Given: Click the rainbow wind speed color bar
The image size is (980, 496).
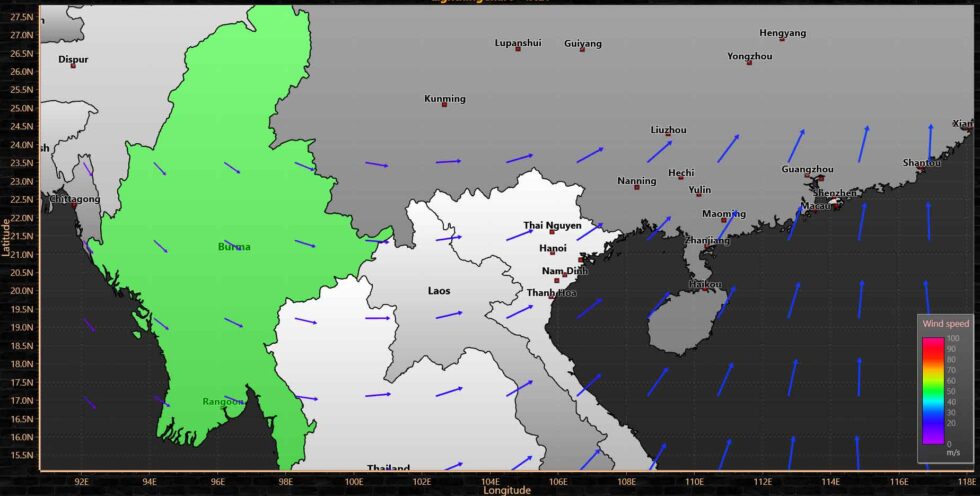Looking at the screenshot, I should [x=933, y=390].
